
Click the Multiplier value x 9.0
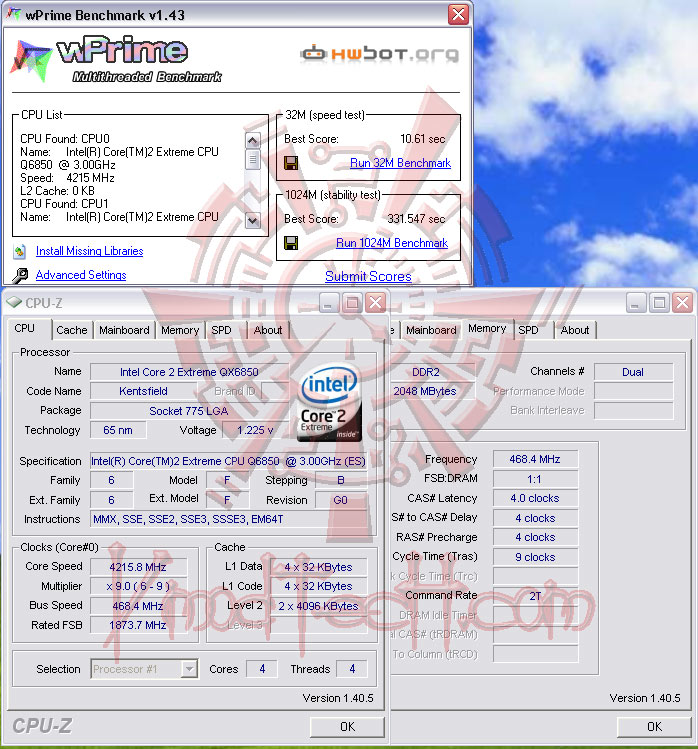coord(138,586)
